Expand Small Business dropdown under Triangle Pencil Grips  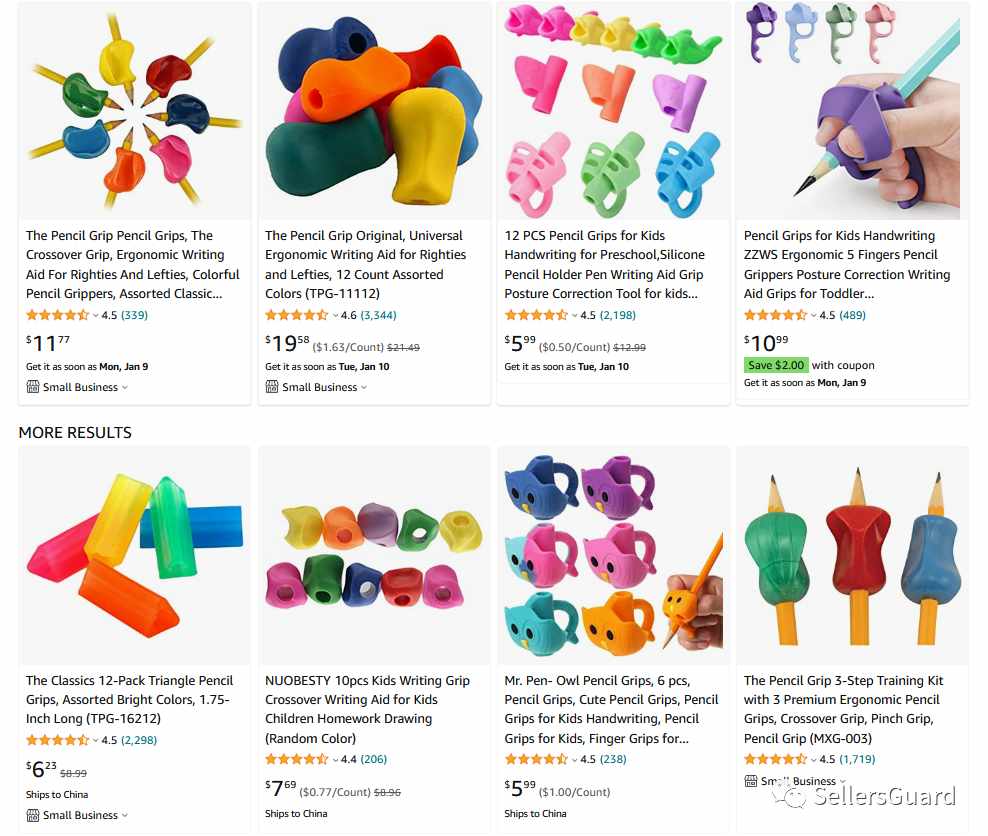pos(125,815)
